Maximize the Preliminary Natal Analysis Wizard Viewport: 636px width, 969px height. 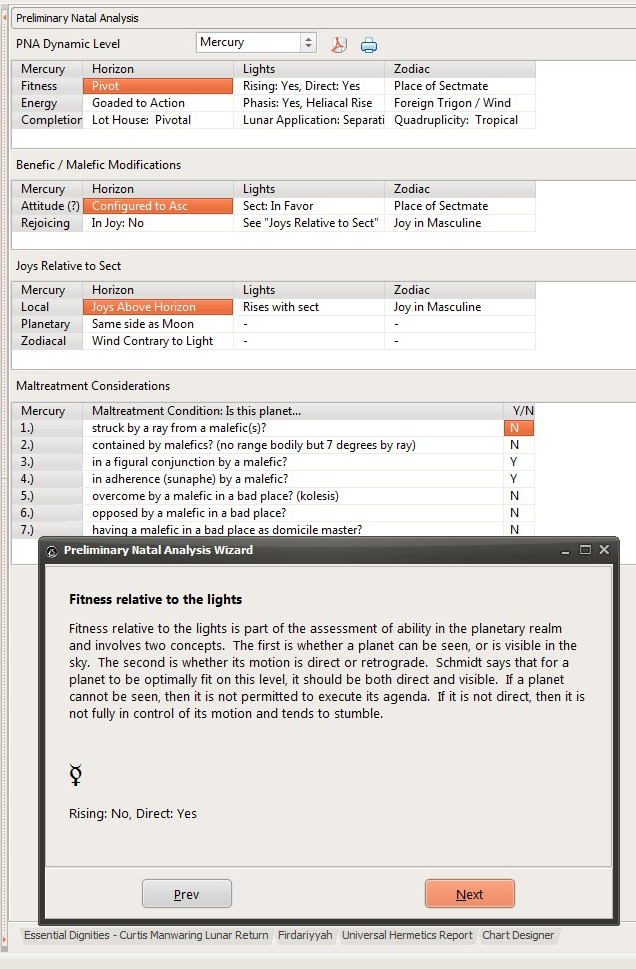click(x=585, y=549)
